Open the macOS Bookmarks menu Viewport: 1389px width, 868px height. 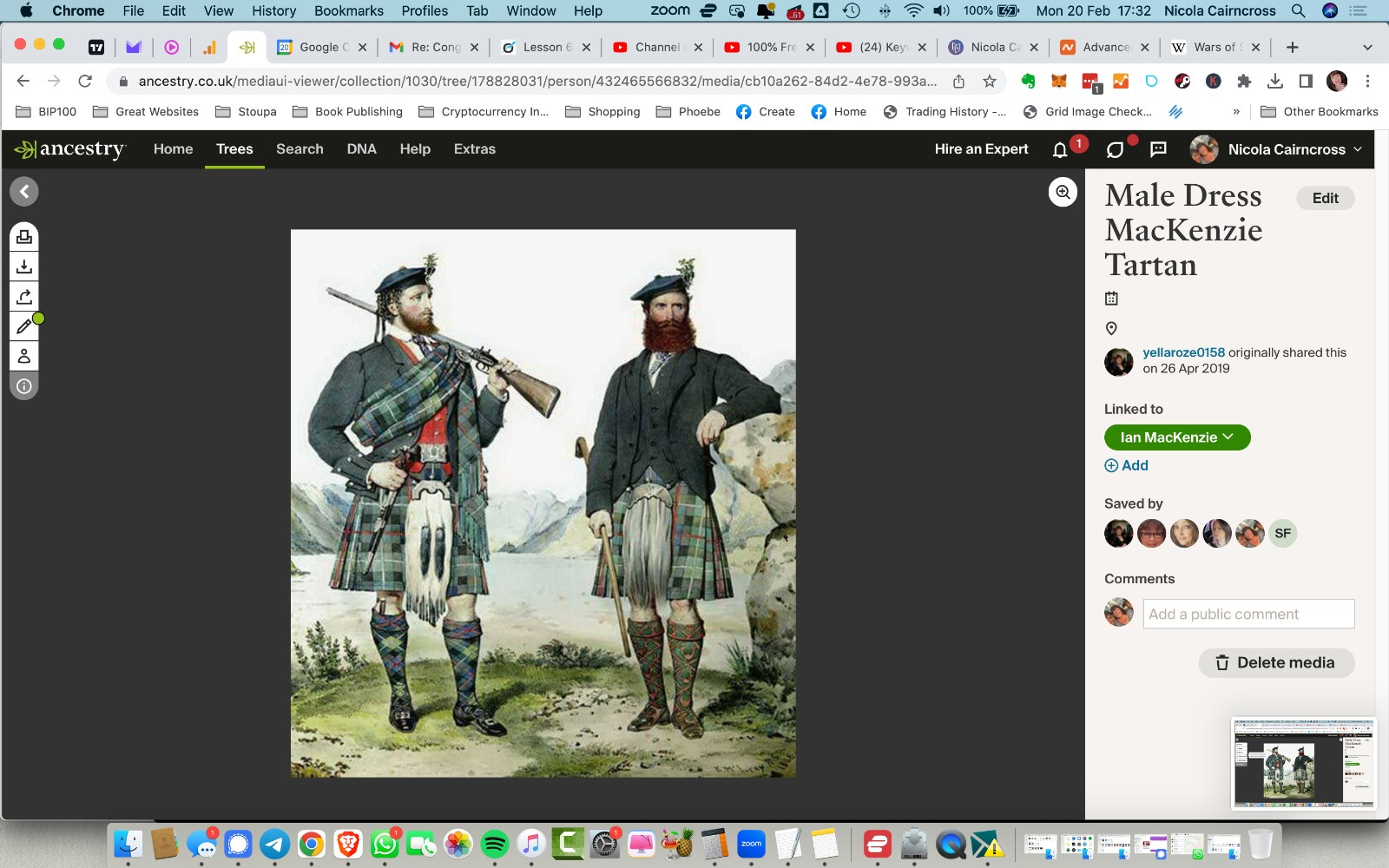(x=348, y=10)
